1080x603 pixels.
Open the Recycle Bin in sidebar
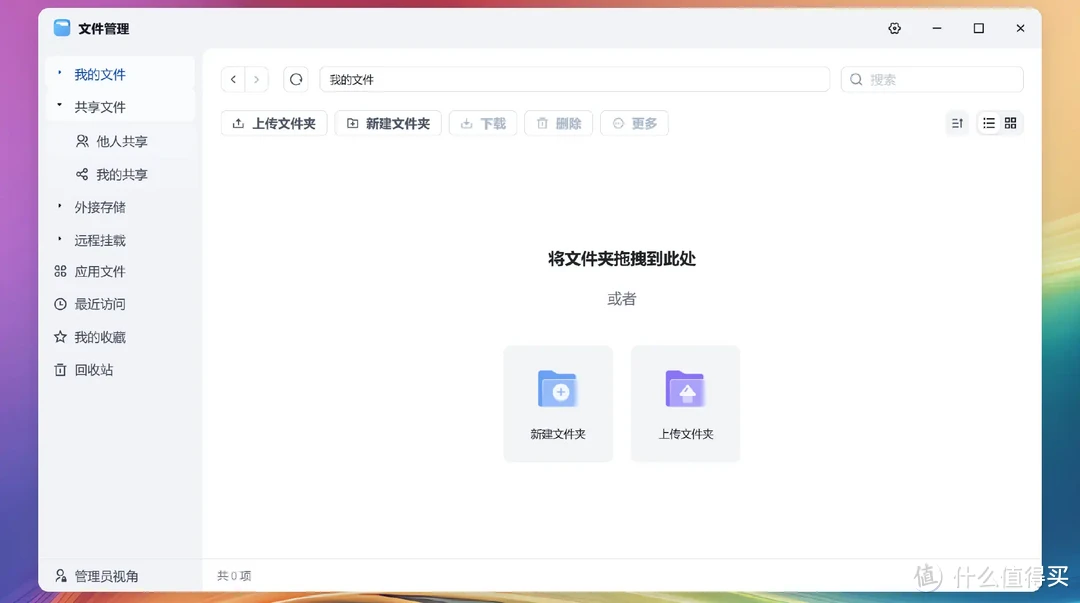(x=93, y=370)
